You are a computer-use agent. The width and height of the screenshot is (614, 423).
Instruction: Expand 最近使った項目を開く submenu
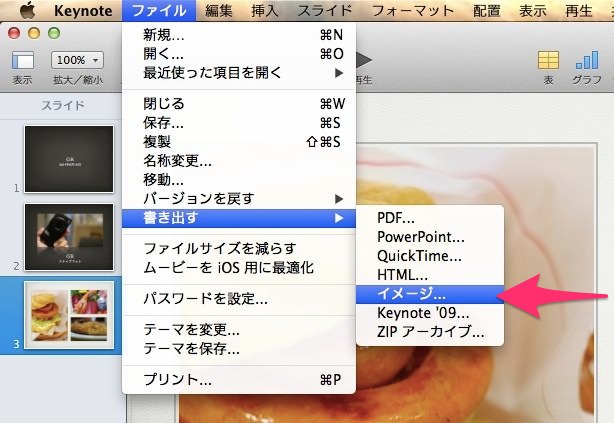239,73
